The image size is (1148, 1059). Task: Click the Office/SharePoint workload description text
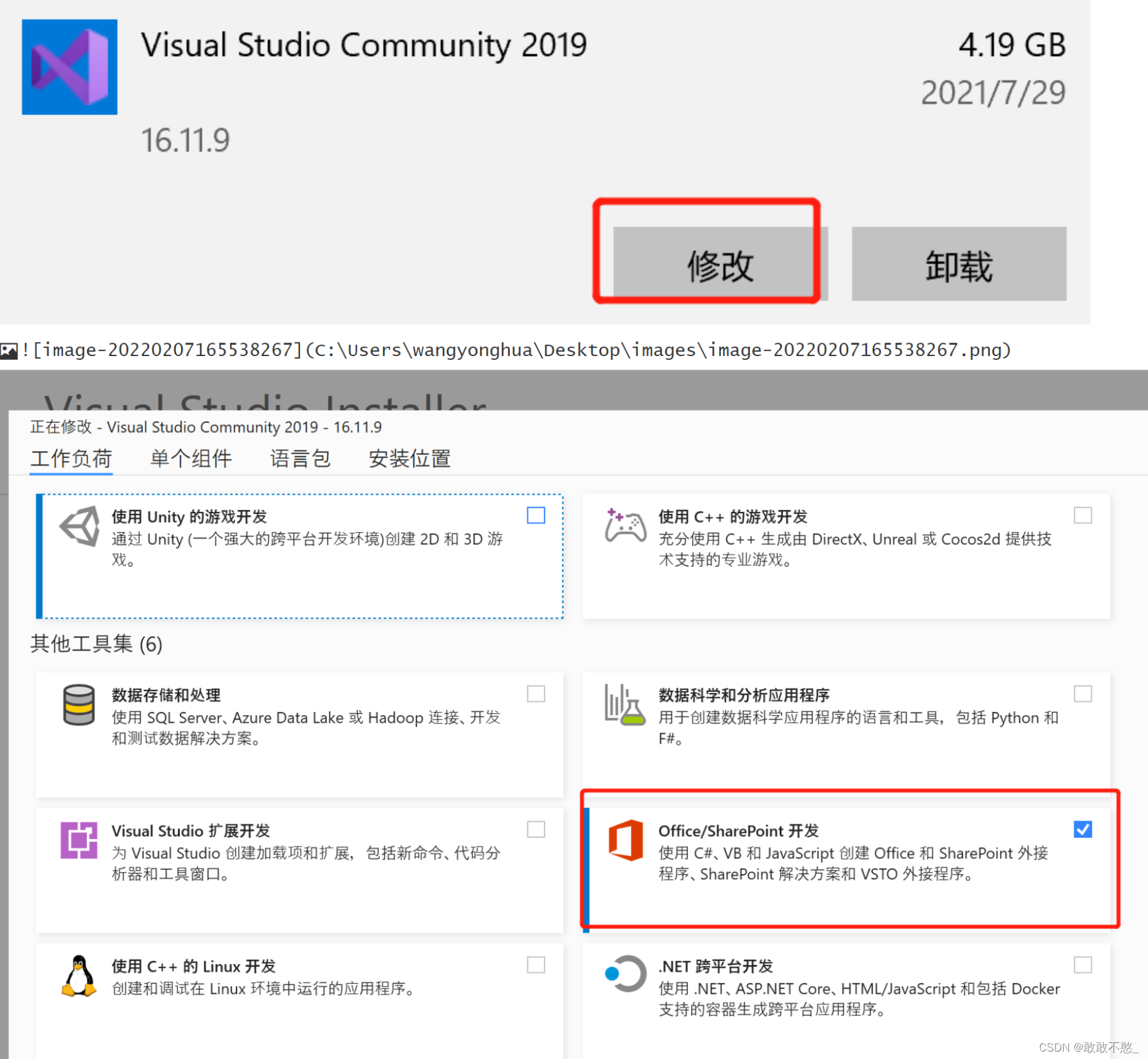click(x=854, y=864)
